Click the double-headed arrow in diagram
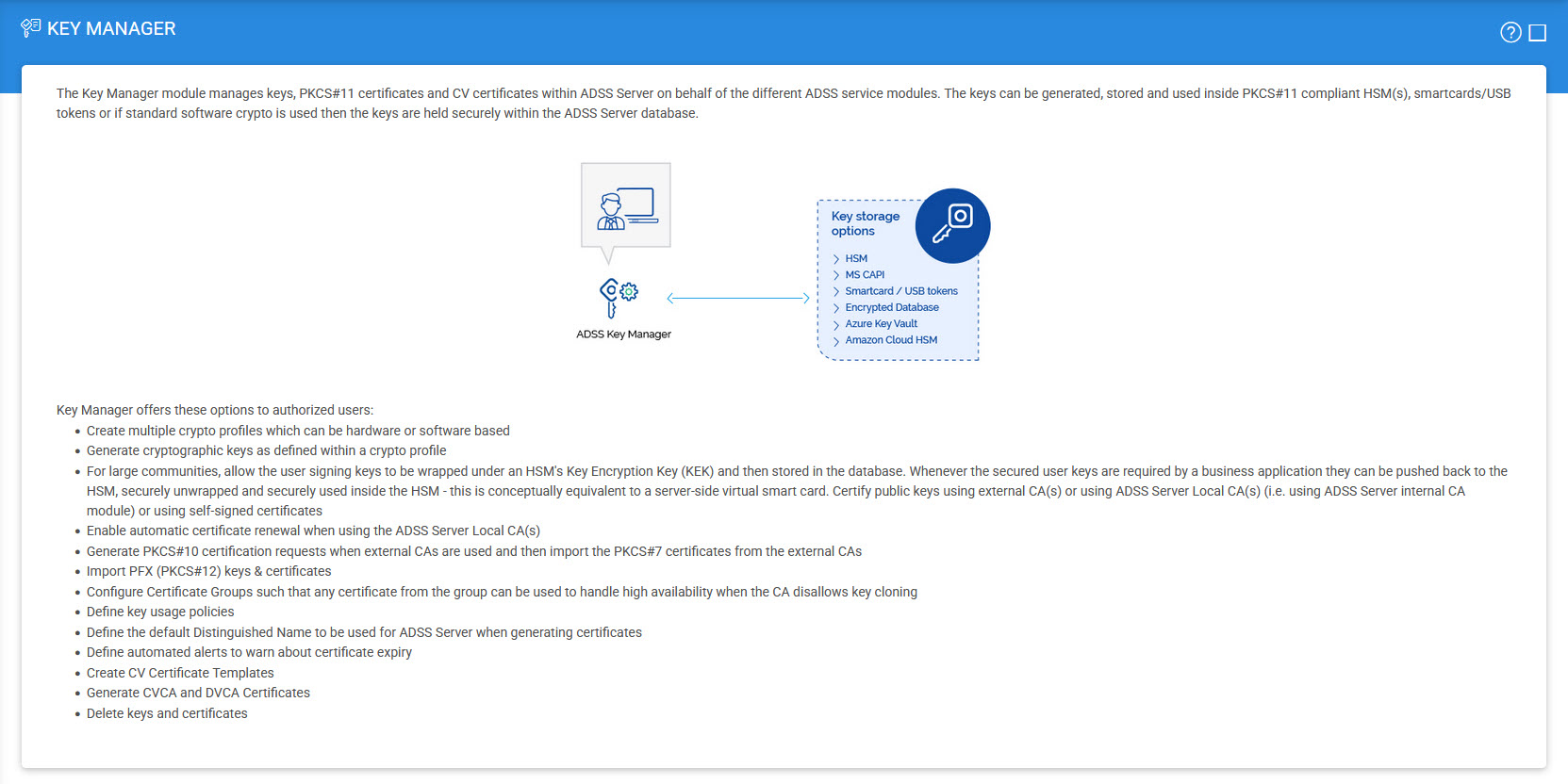 (737, 299)
